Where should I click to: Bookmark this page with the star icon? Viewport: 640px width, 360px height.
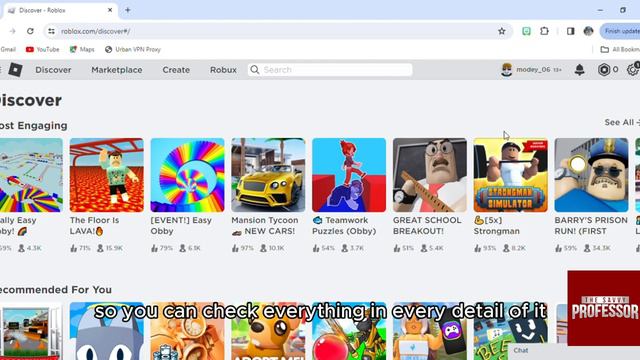[502, 31]
